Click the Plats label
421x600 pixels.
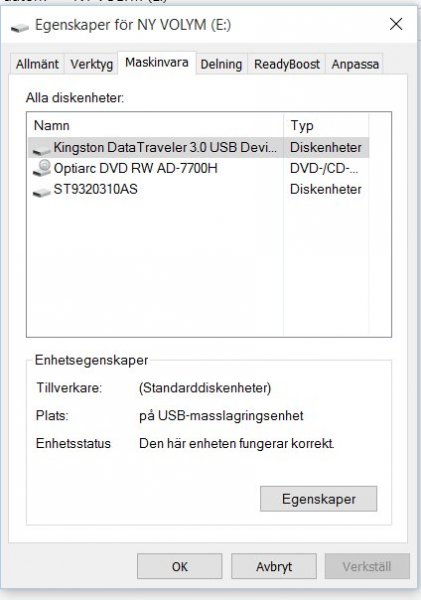(x=52, y=416)
